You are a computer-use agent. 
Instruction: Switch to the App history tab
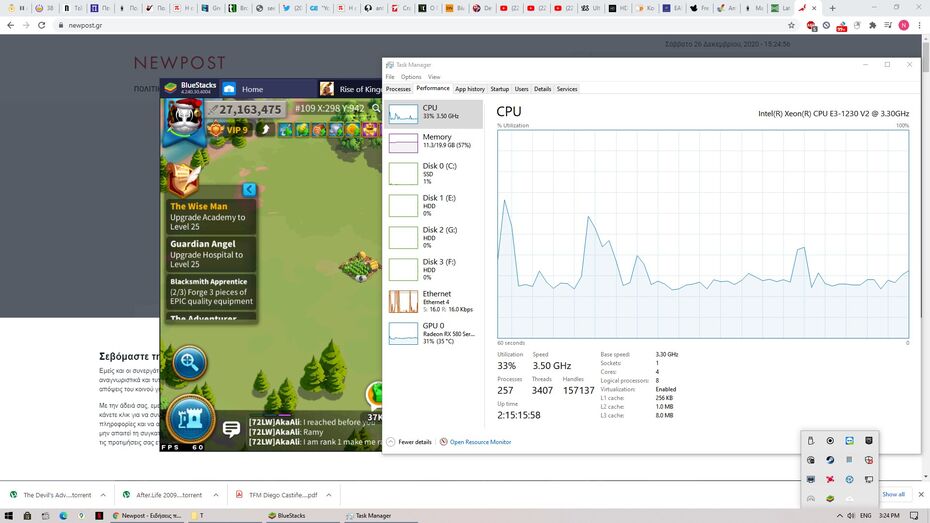coord(470,89)
